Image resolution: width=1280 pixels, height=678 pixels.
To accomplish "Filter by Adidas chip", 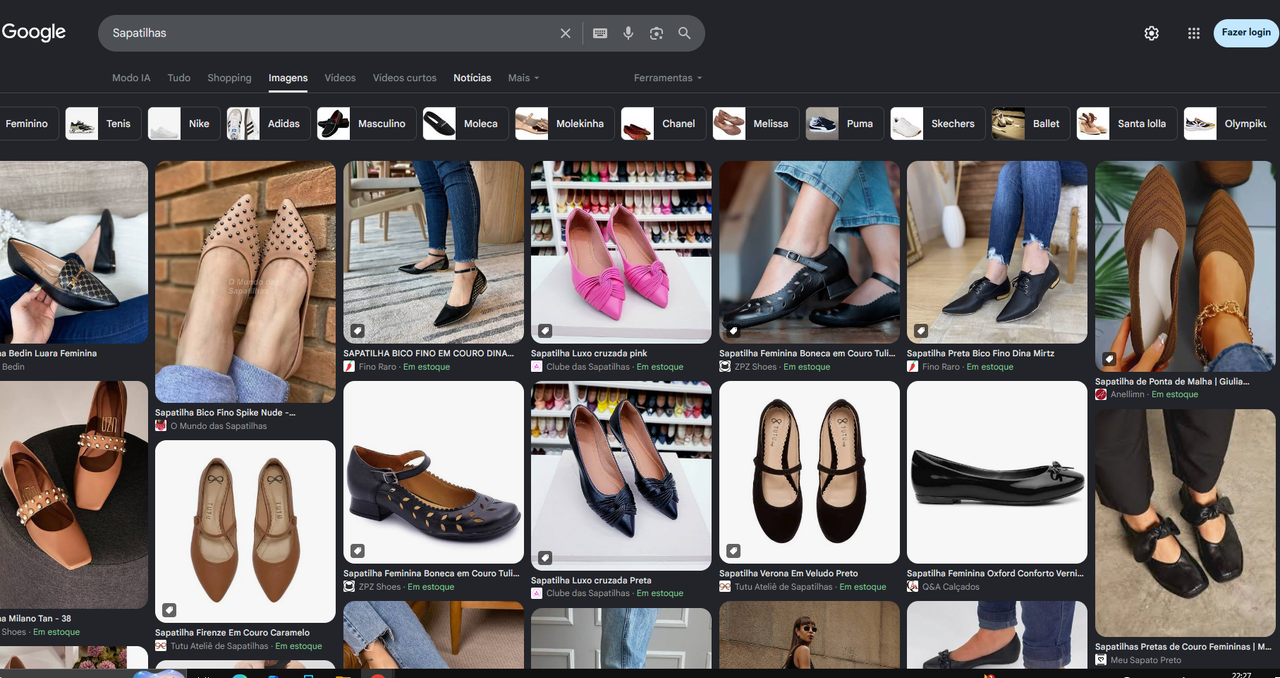I will click(x=268, y=124).
